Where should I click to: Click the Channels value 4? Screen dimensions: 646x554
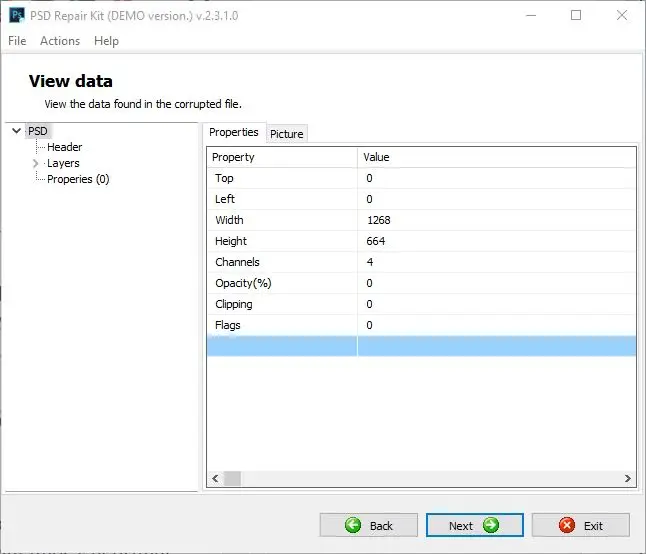click(370, 262)
